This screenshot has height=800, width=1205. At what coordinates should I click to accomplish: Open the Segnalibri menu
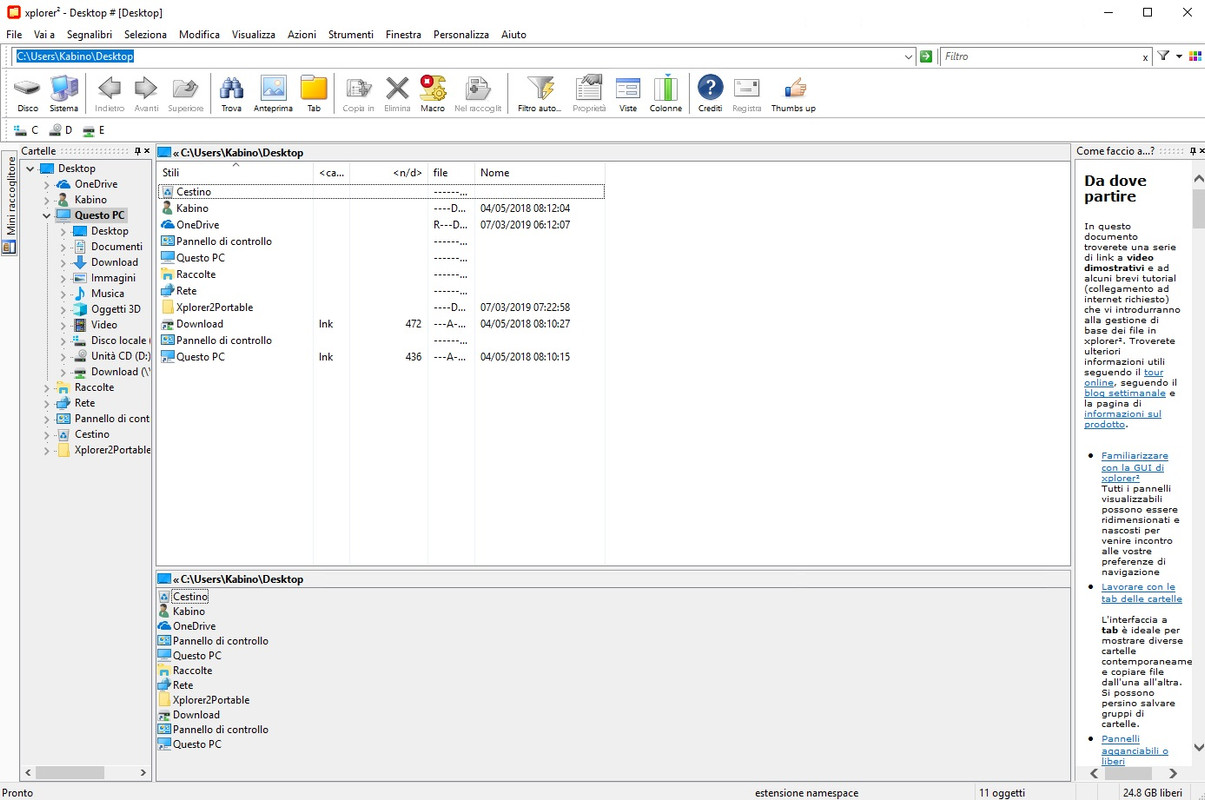click(x=89, y=34)
